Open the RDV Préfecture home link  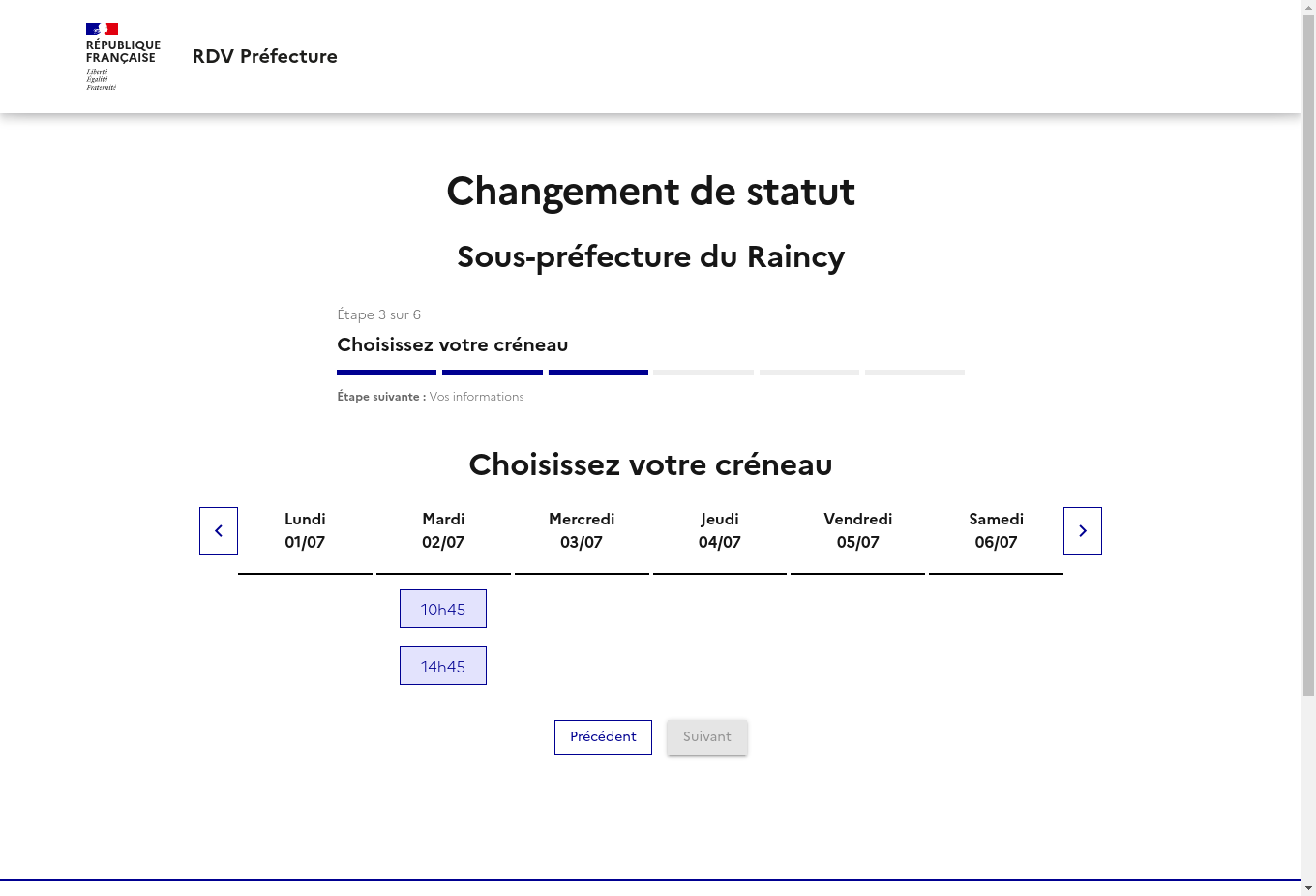coord(265,56)
